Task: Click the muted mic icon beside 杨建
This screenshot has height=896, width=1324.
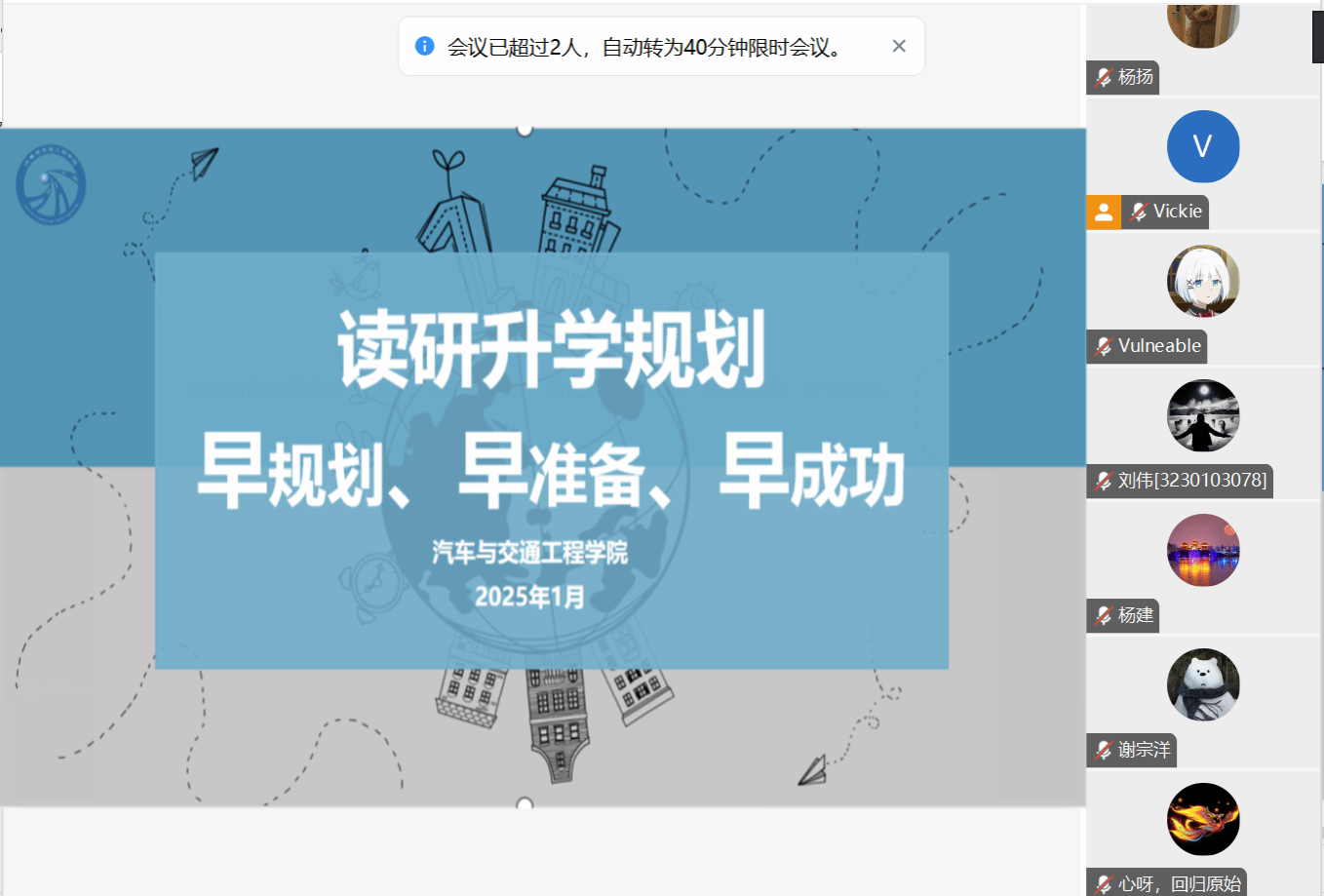Action: tap(1104, 615)
